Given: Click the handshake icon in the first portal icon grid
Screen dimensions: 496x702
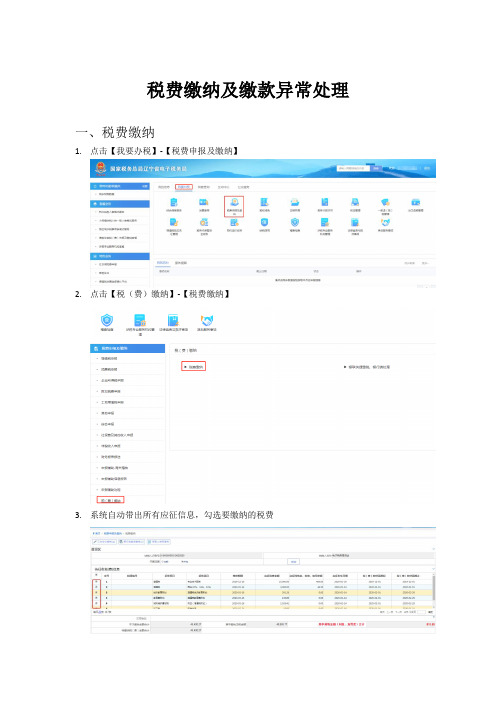Looking at the screenshot, I should tap(385, 225).
